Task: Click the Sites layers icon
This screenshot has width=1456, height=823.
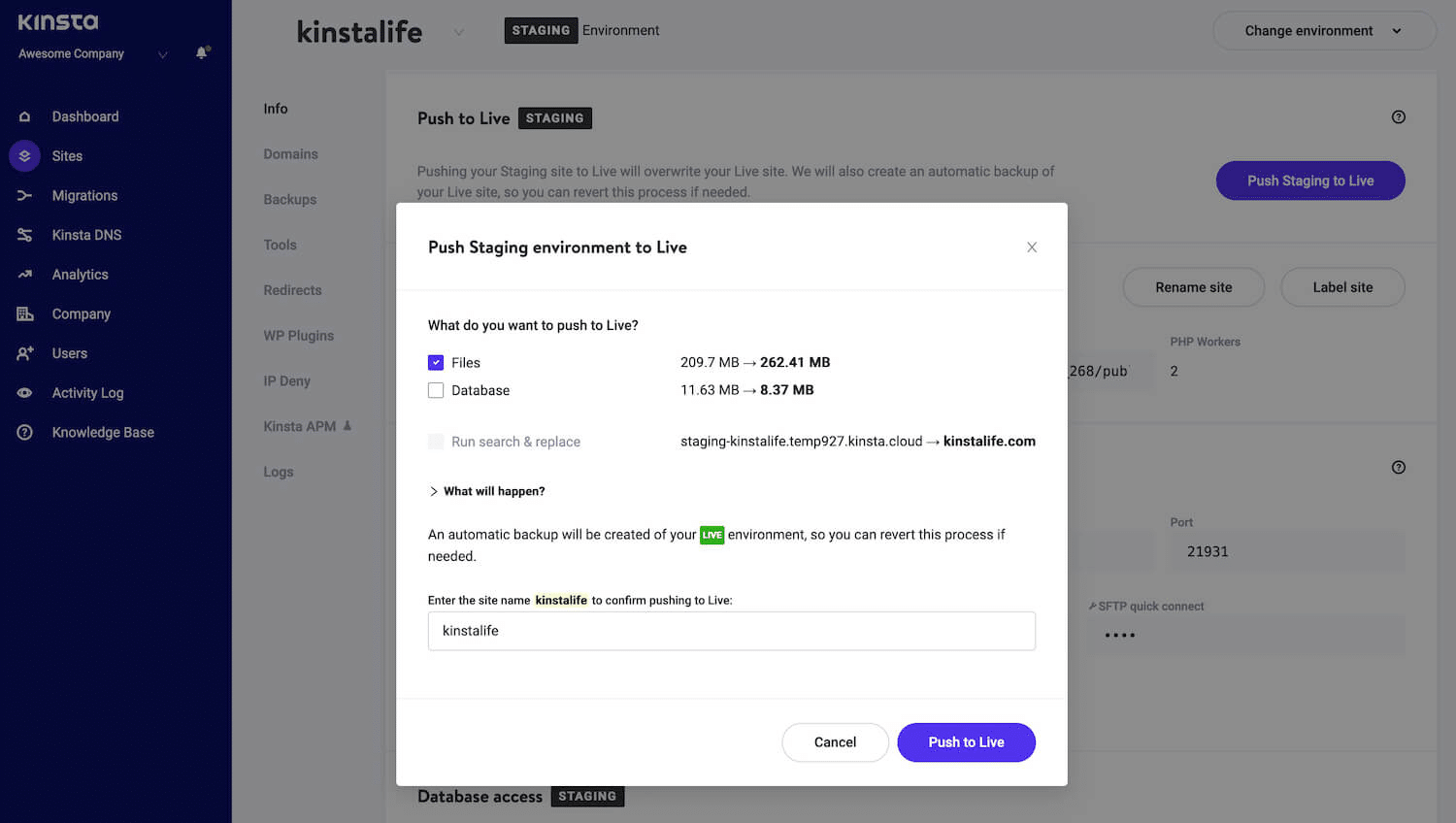Action: tap(25, 156)
